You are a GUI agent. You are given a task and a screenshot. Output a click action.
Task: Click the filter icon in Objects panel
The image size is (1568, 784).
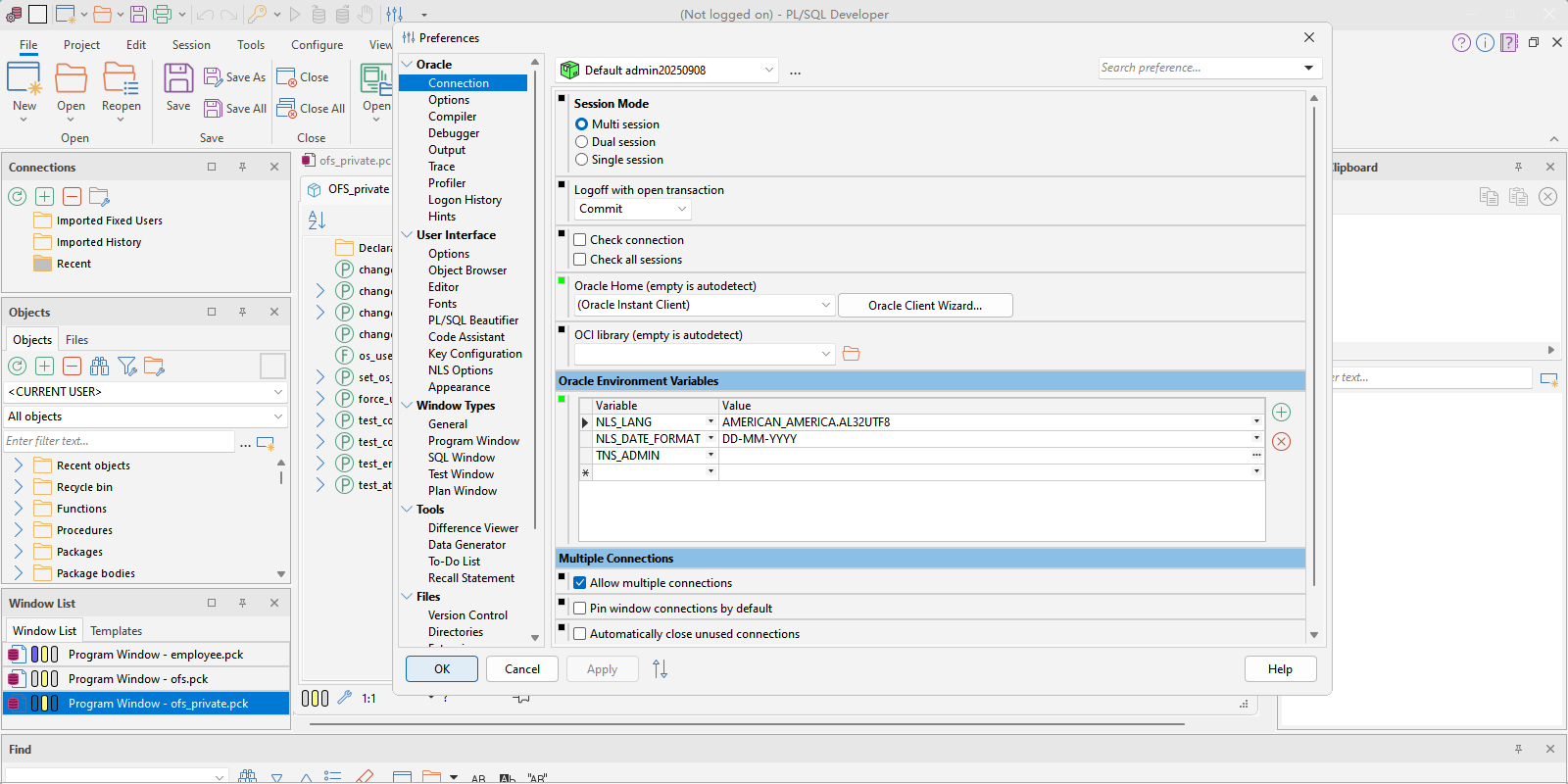(126, 367)
